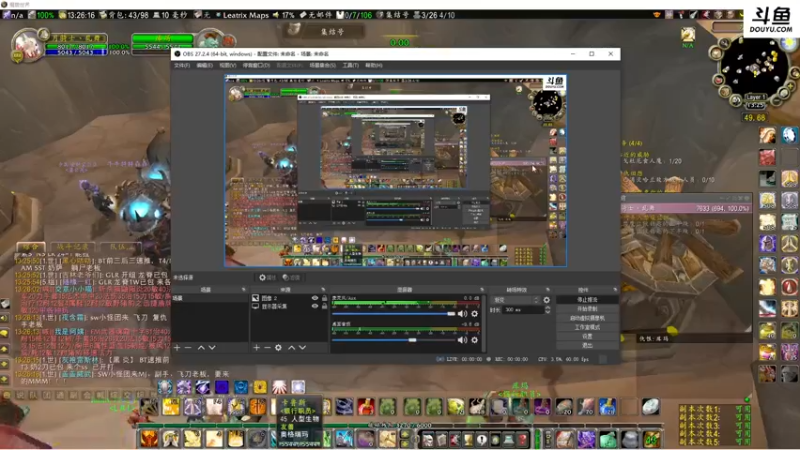Open the 场景集合(S) menu
This screenshot has width=800, height=450.
pyautogui.click(x=322, y=65)
